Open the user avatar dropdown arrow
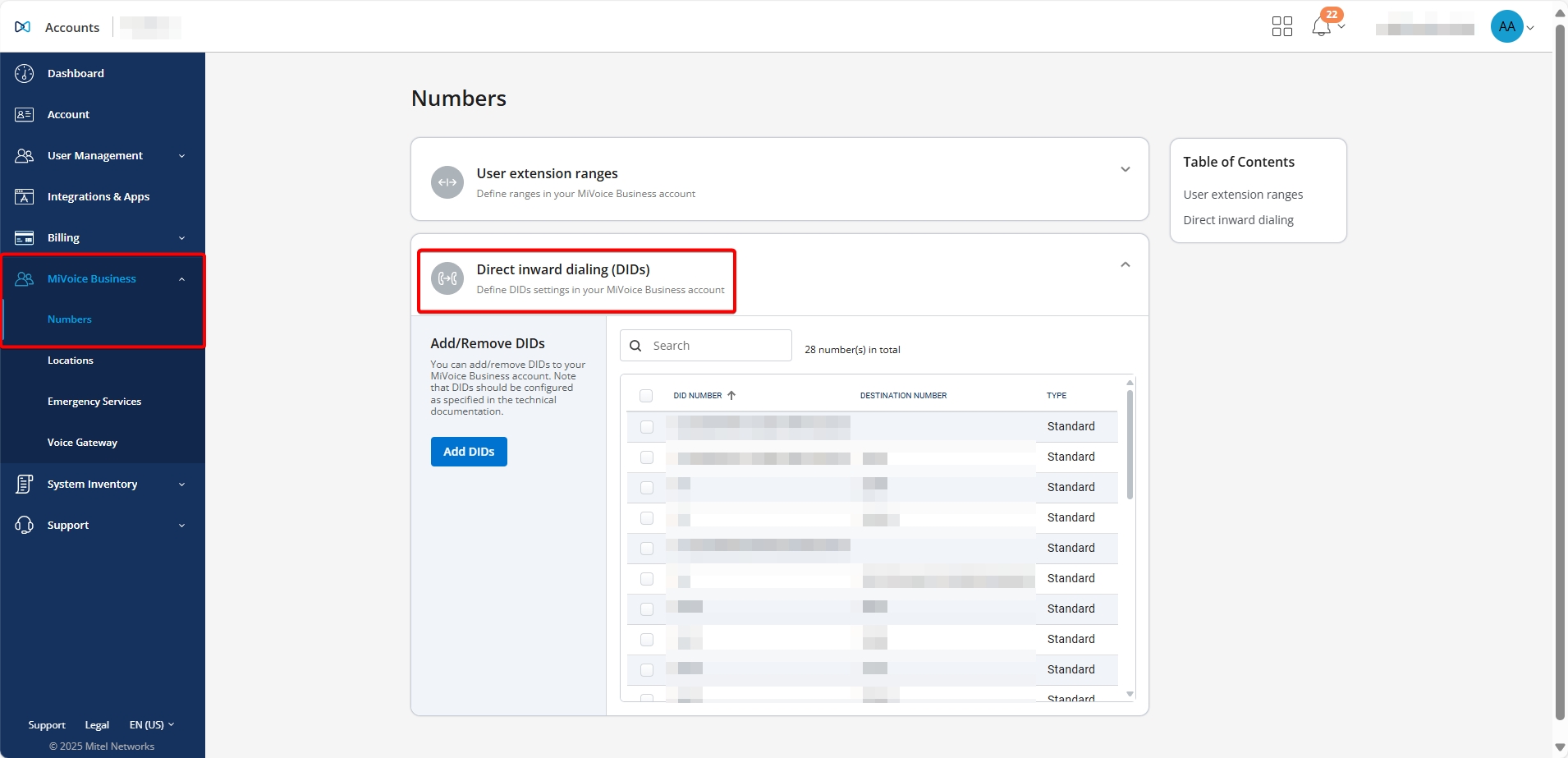The height and width of the screenshot is (758, 1568). [x=1530, y=28]
